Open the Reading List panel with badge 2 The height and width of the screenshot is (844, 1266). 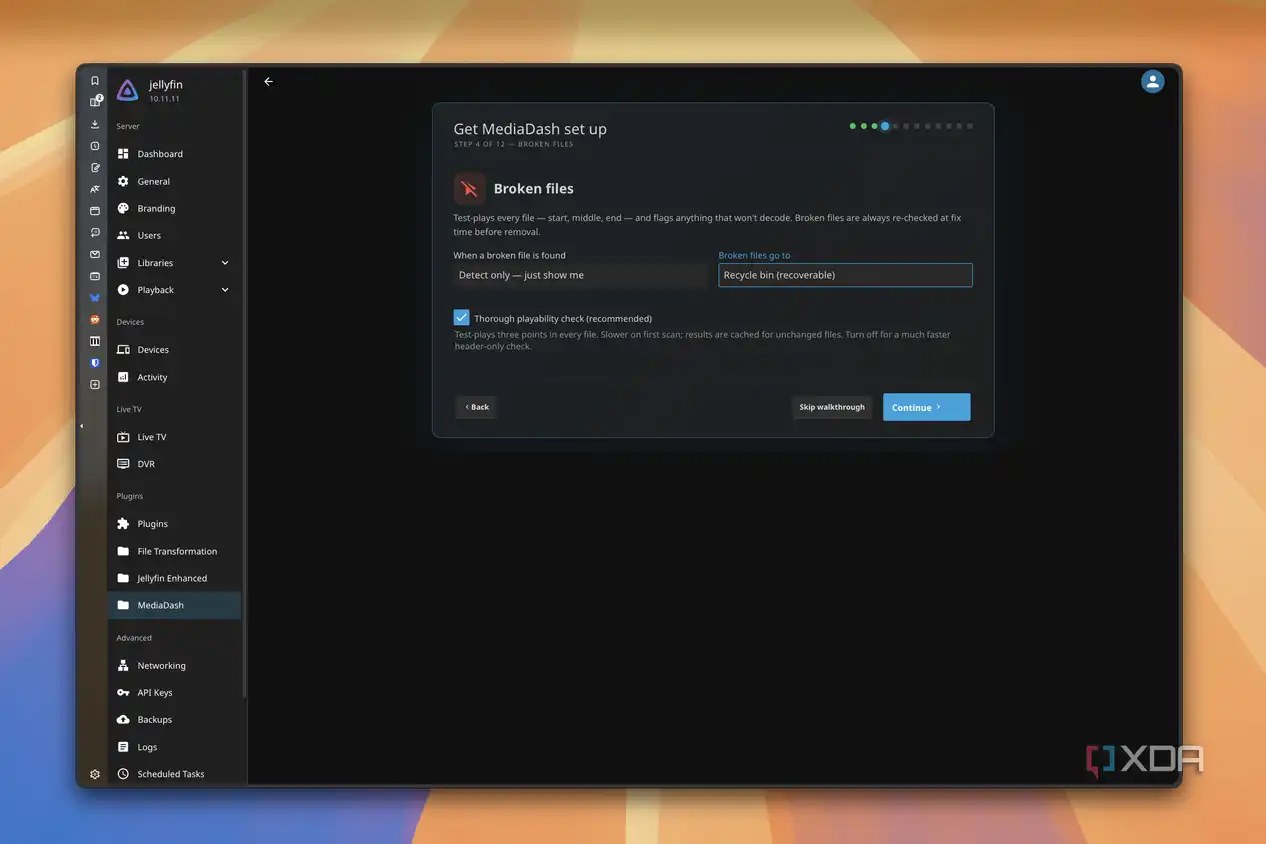[95, 102]
